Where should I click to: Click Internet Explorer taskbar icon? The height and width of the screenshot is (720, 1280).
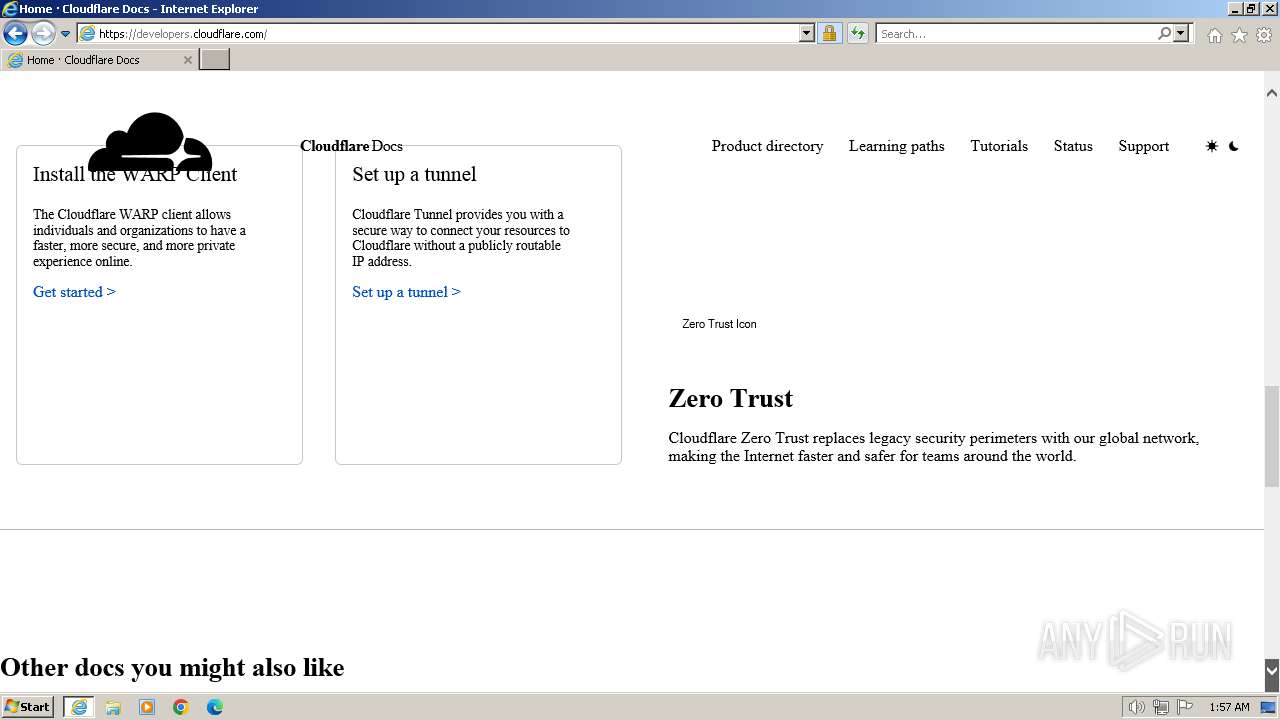click(x=79, y=707)
